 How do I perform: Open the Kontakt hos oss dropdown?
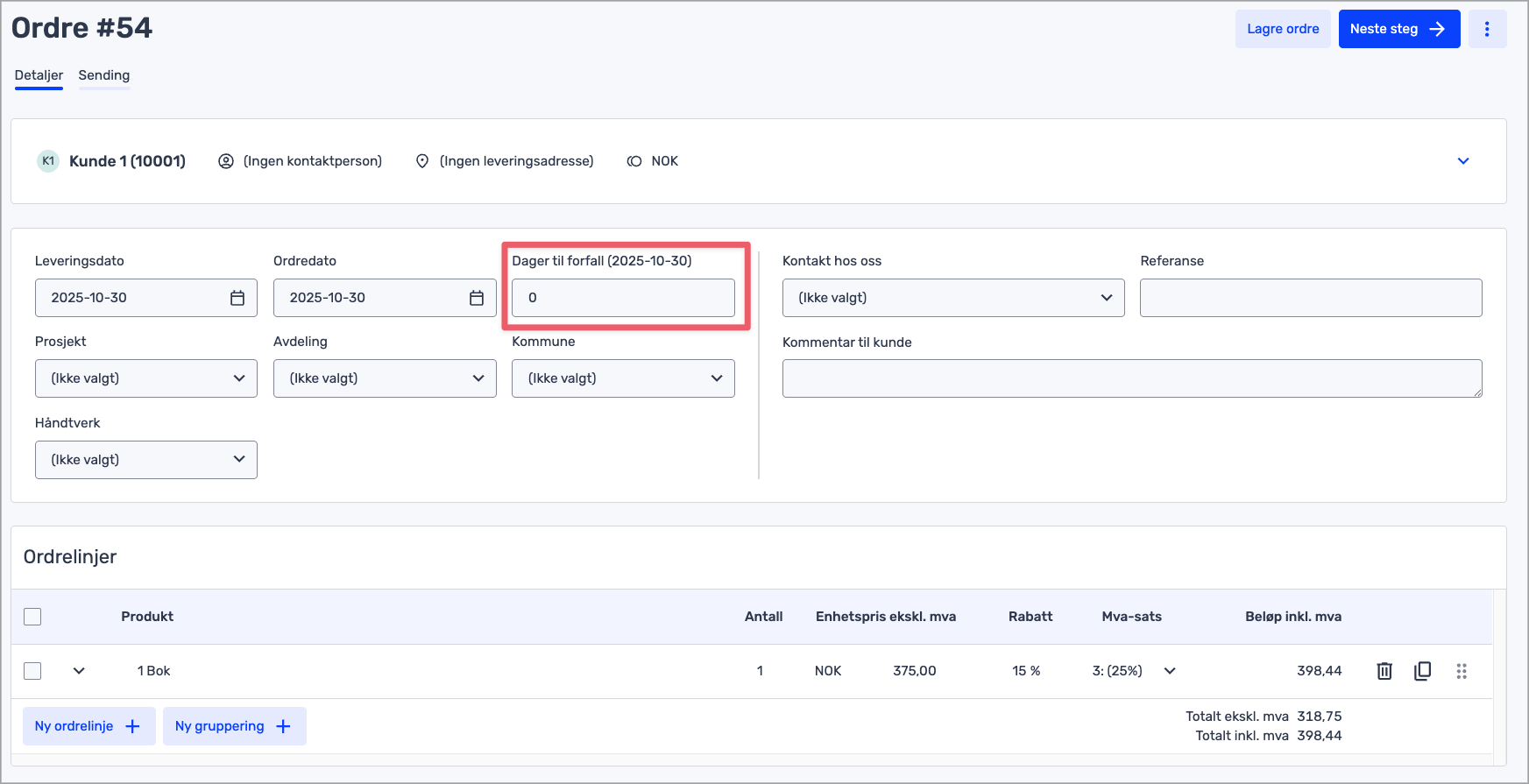pos(952,298)
